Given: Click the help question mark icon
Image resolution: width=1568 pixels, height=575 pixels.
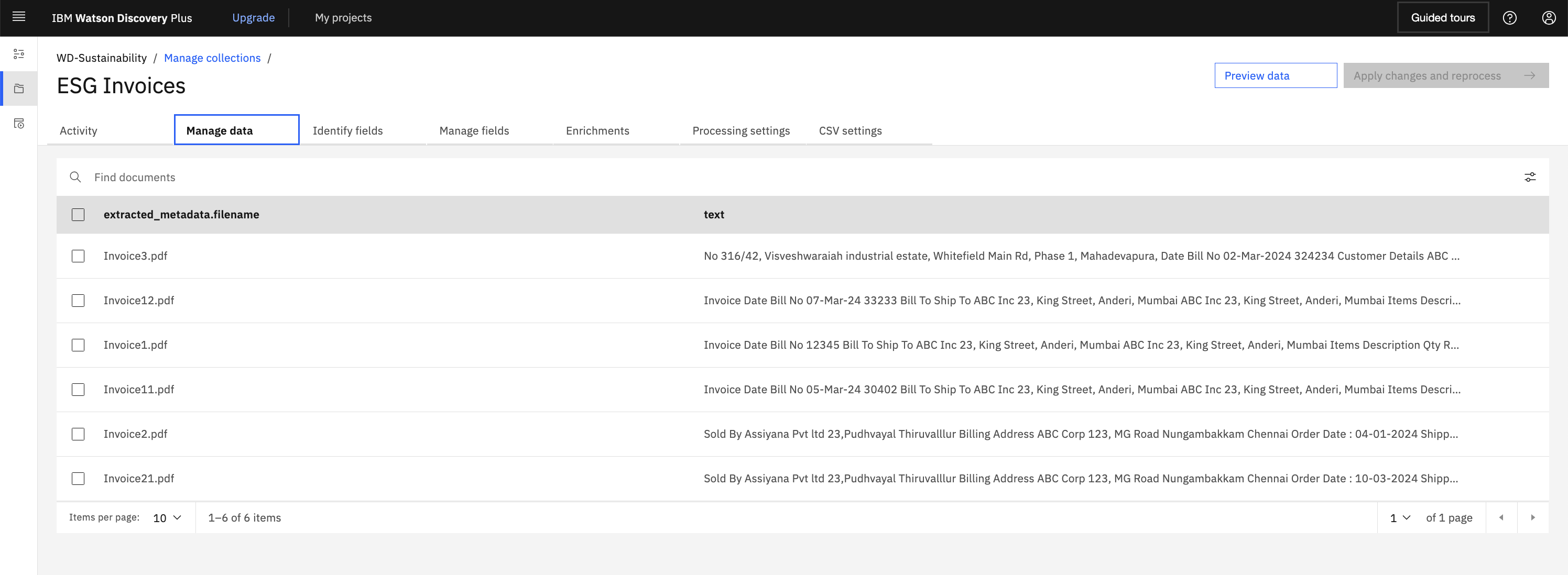Looking at the screenshot, I should (1509, 18).
